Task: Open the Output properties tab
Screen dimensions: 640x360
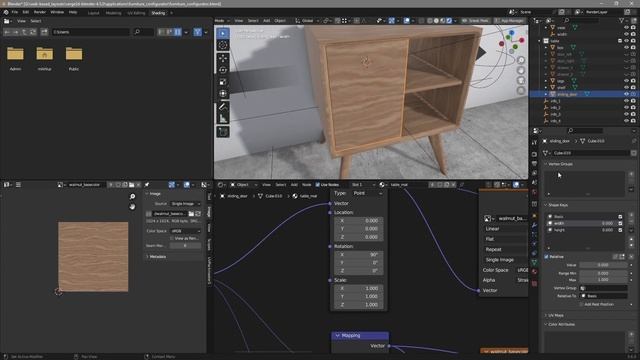Action: coord(534,164)
